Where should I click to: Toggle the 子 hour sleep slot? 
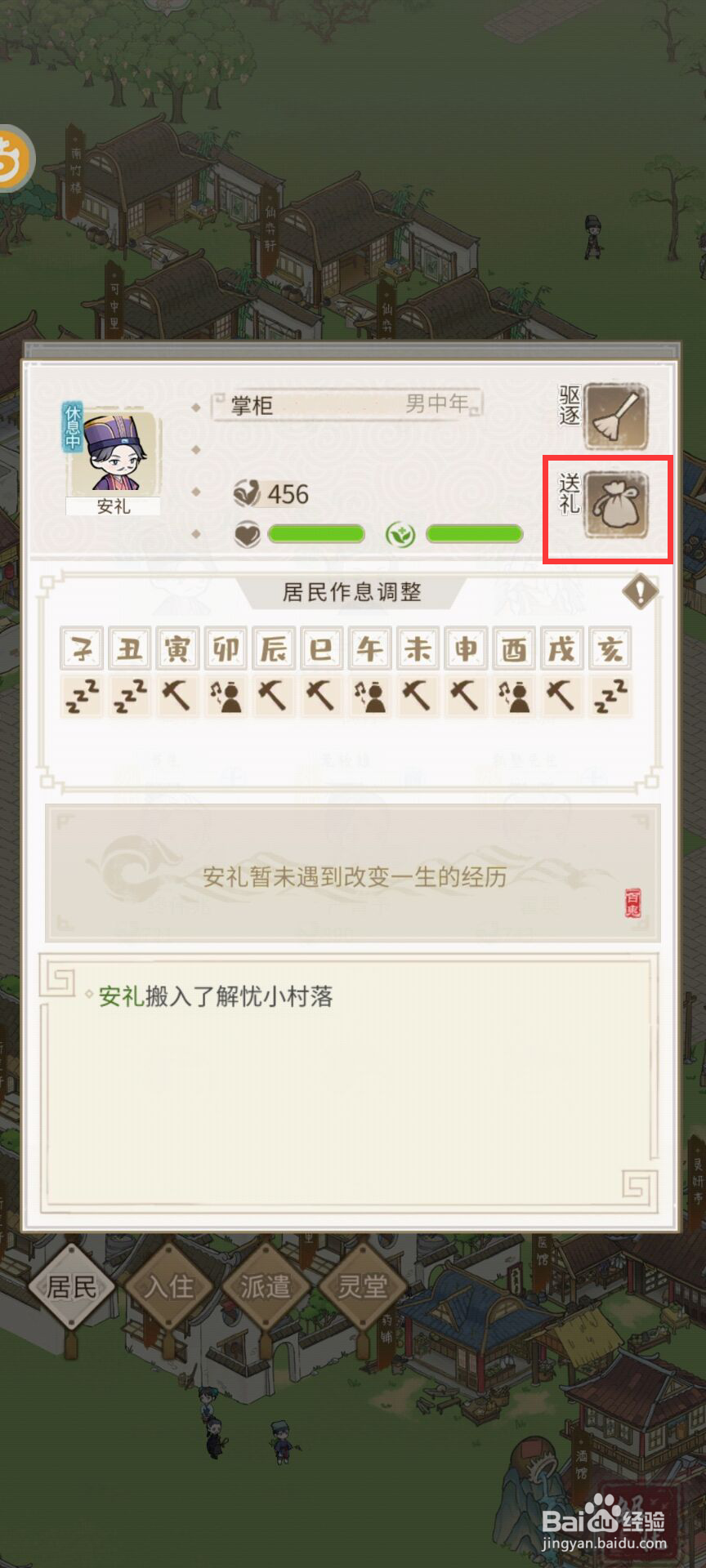coord(83,697)
